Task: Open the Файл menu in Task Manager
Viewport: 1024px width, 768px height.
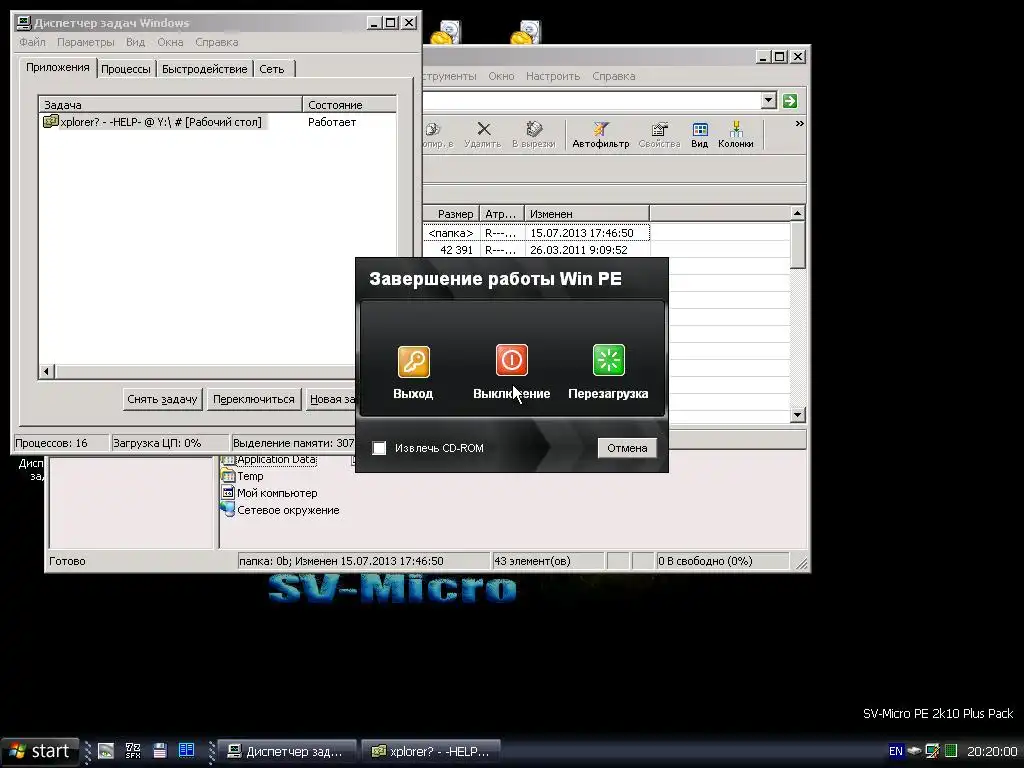Action: [32, 42]
